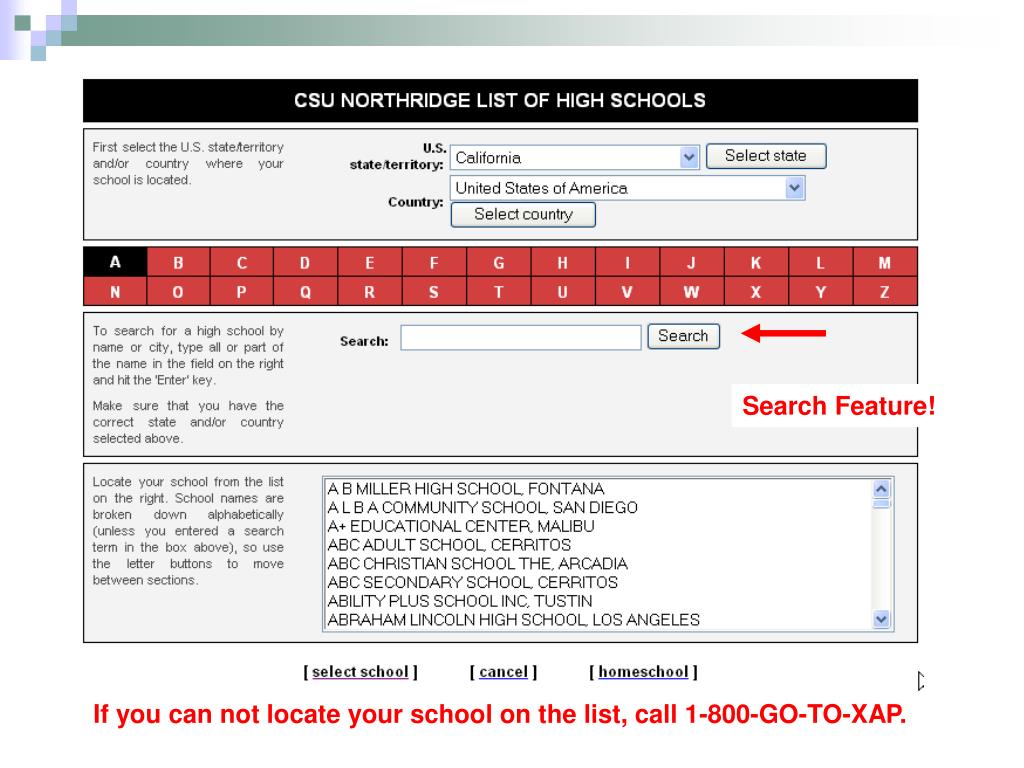The height and width of the screenshot is (768, 1024).
Task: Select letter G tab
Action: (499, 262)
